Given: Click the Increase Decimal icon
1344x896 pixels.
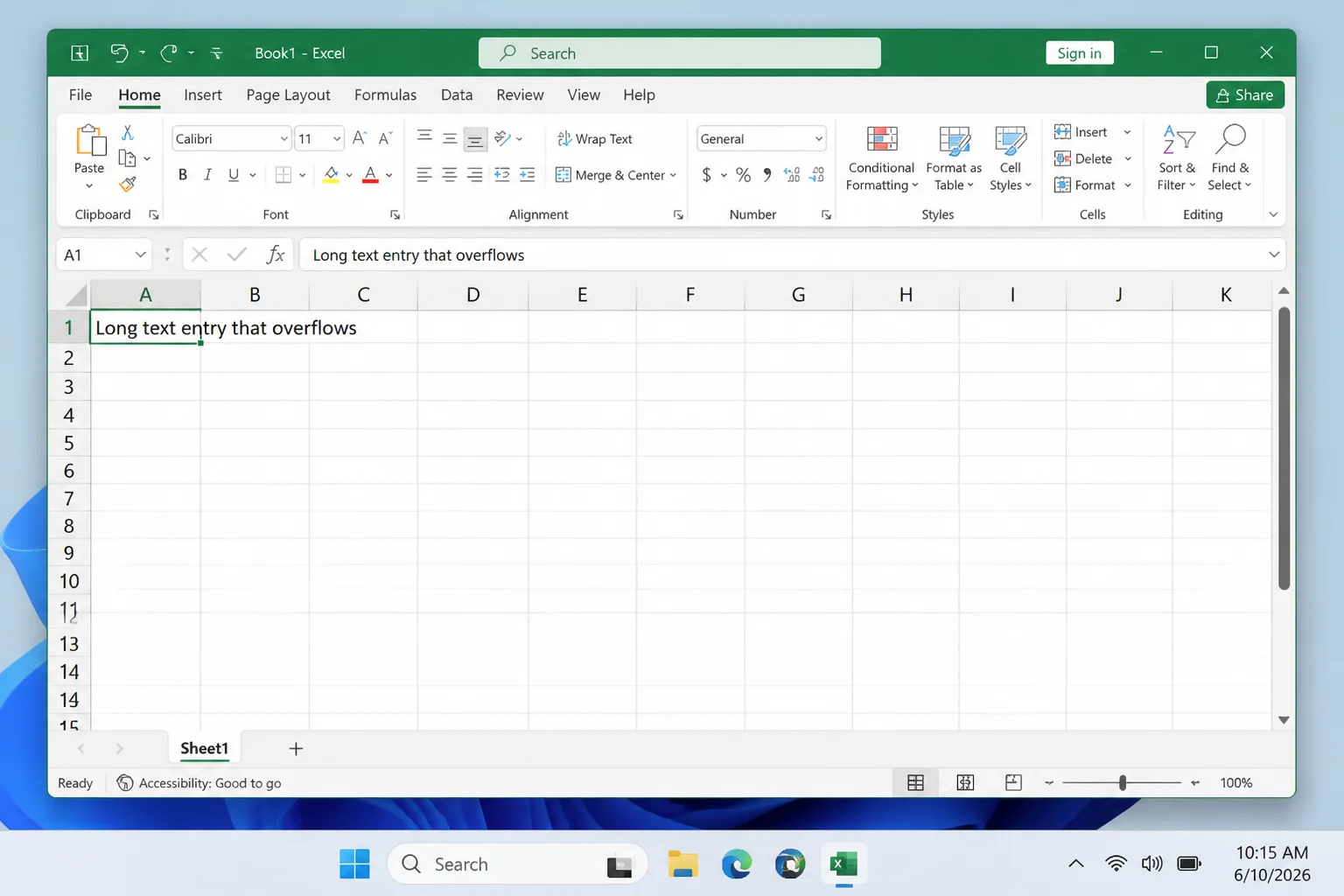Looking at the screenshot, I should (792, 175).
